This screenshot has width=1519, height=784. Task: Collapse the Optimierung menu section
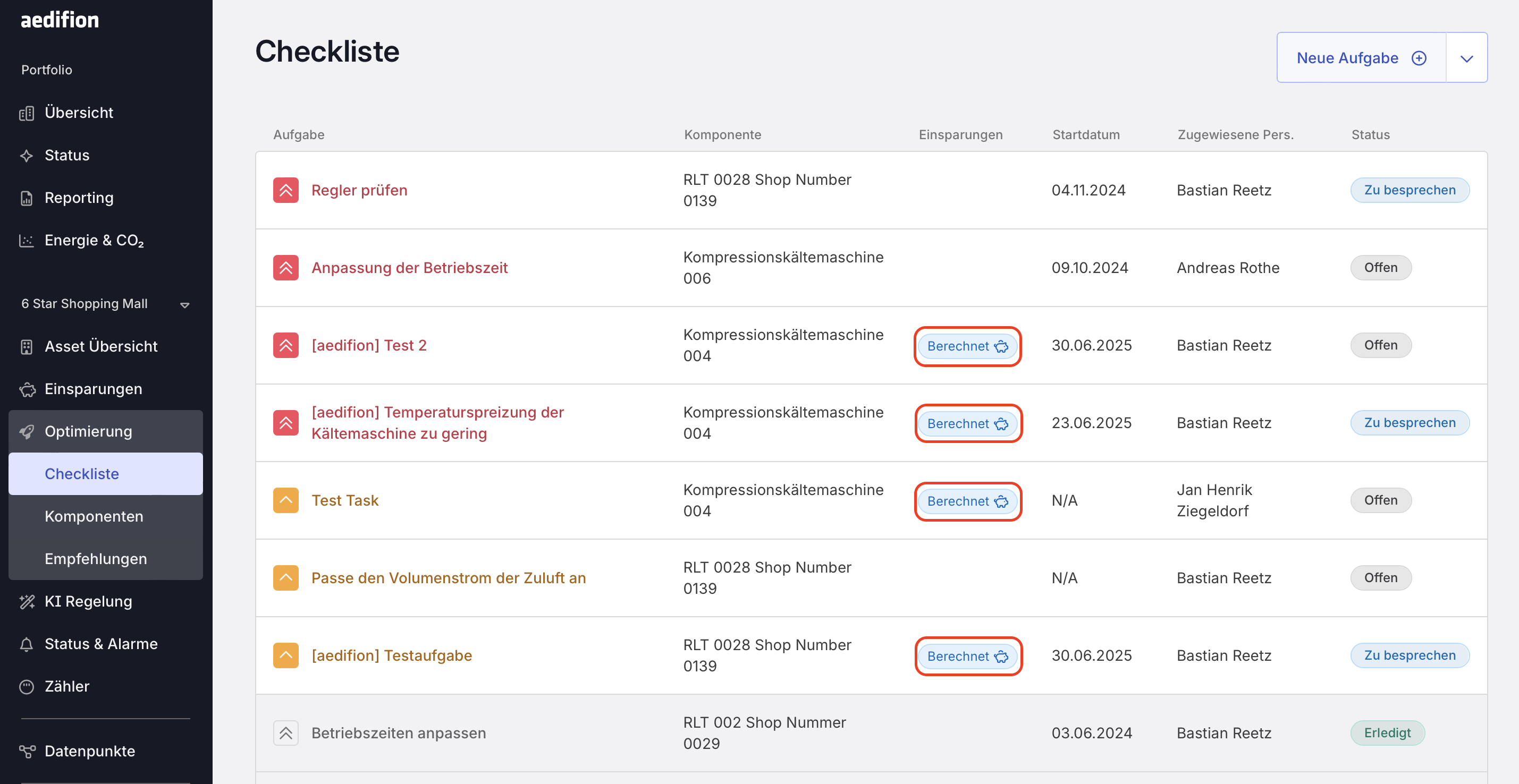click(x=106, y=431)
